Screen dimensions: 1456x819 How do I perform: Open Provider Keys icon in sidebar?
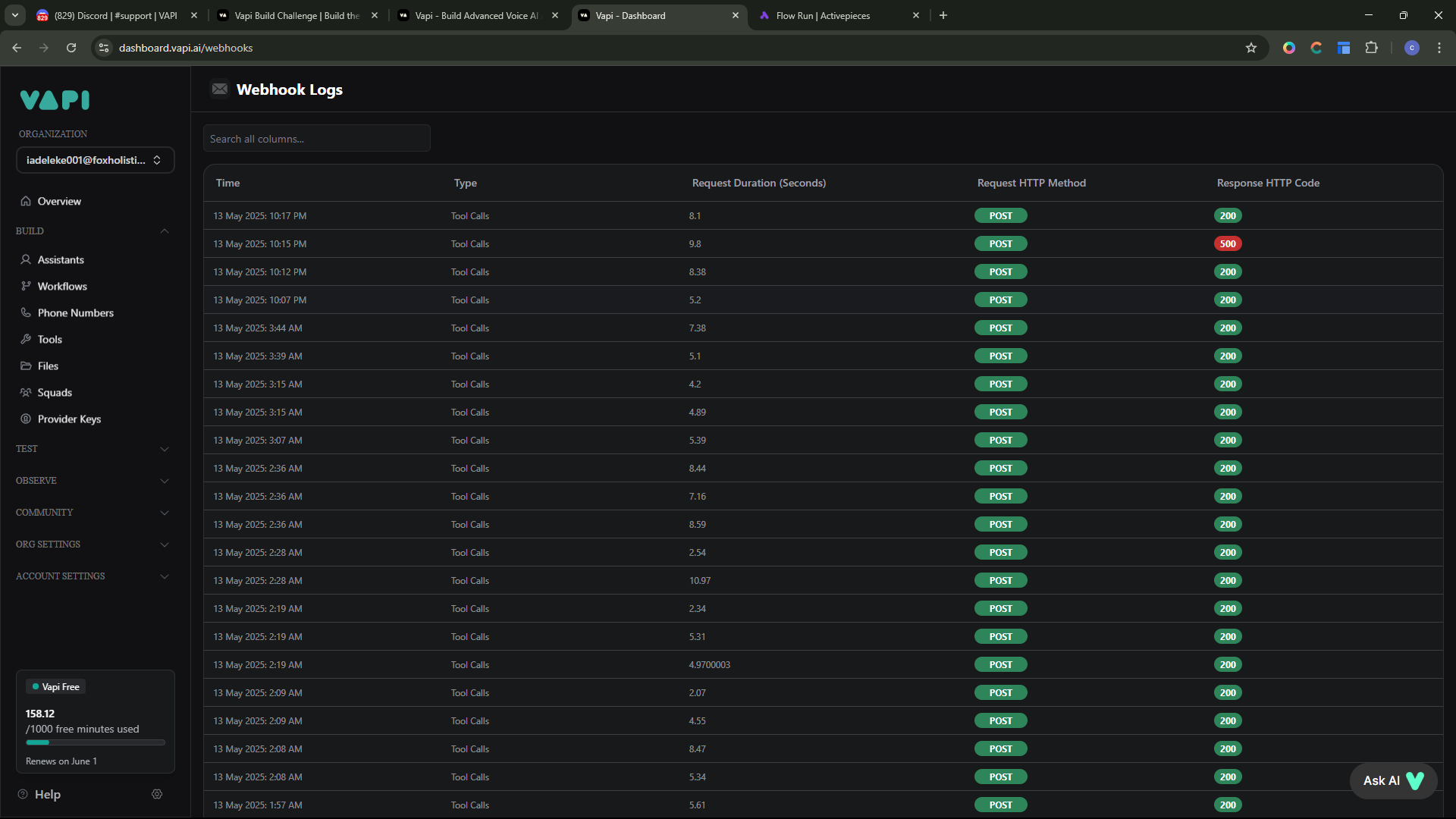click(26, 419)
